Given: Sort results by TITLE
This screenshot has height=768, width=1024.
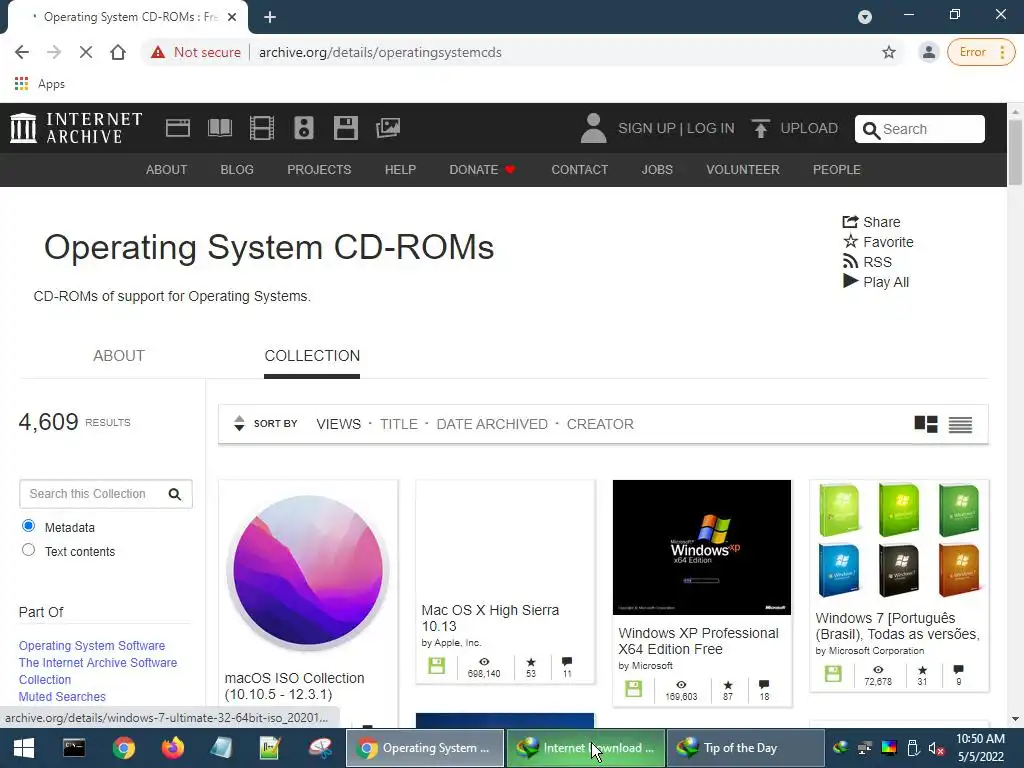Looking at the screenshot, I should [399, 424].
